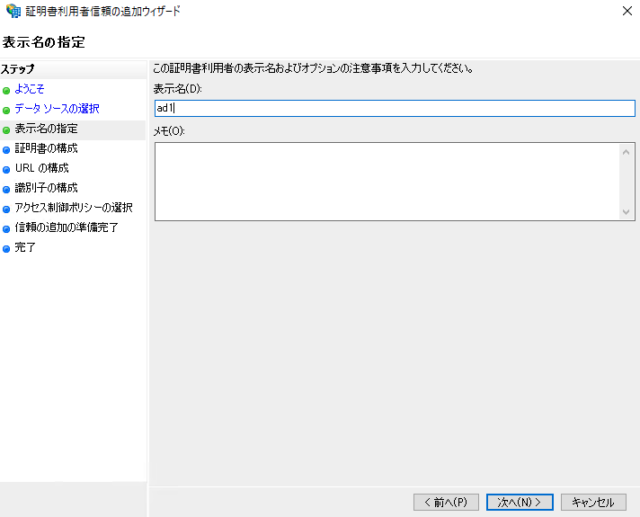This screenshot has height=517, width=640.
Task: Click the green dot beside 表示名の指定
Action: pyautogui.click(x=6, y=130)
